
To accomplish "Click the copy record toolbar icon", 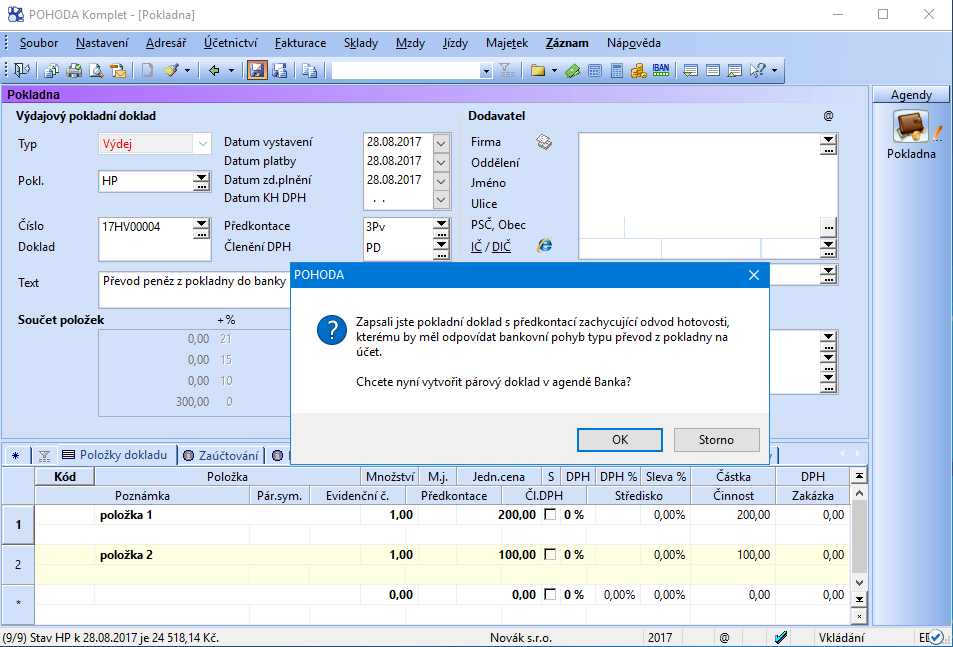I will click(52, 70).
